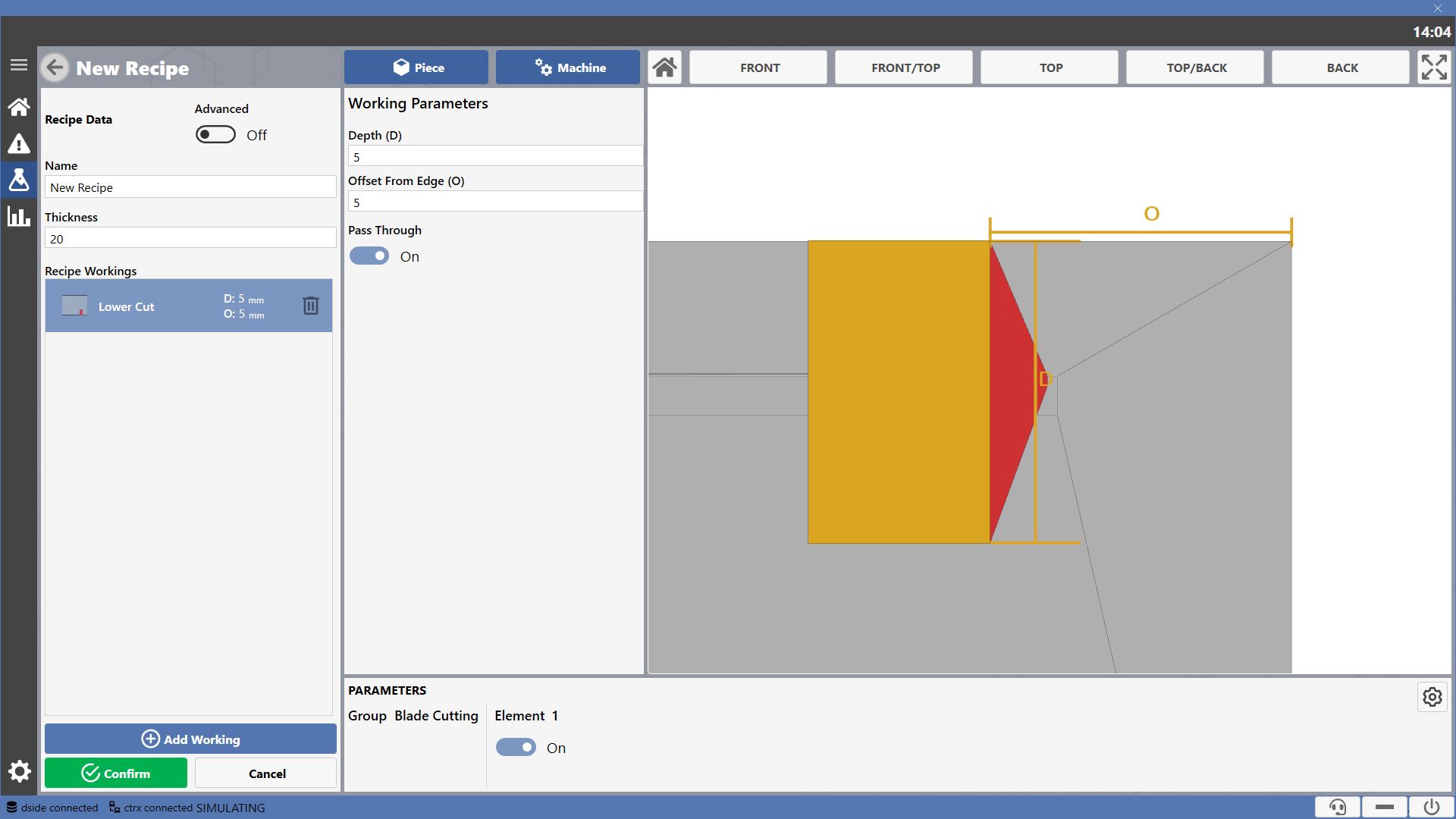Open the hamburger menu

pos(19,65)
